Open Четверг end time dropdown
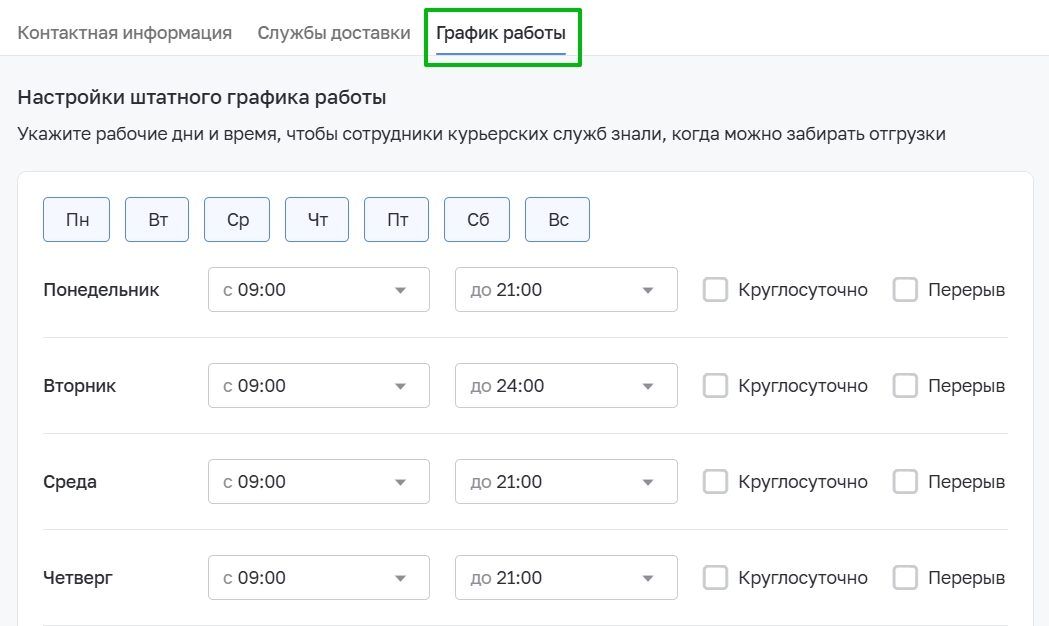 tap(566, 577)
